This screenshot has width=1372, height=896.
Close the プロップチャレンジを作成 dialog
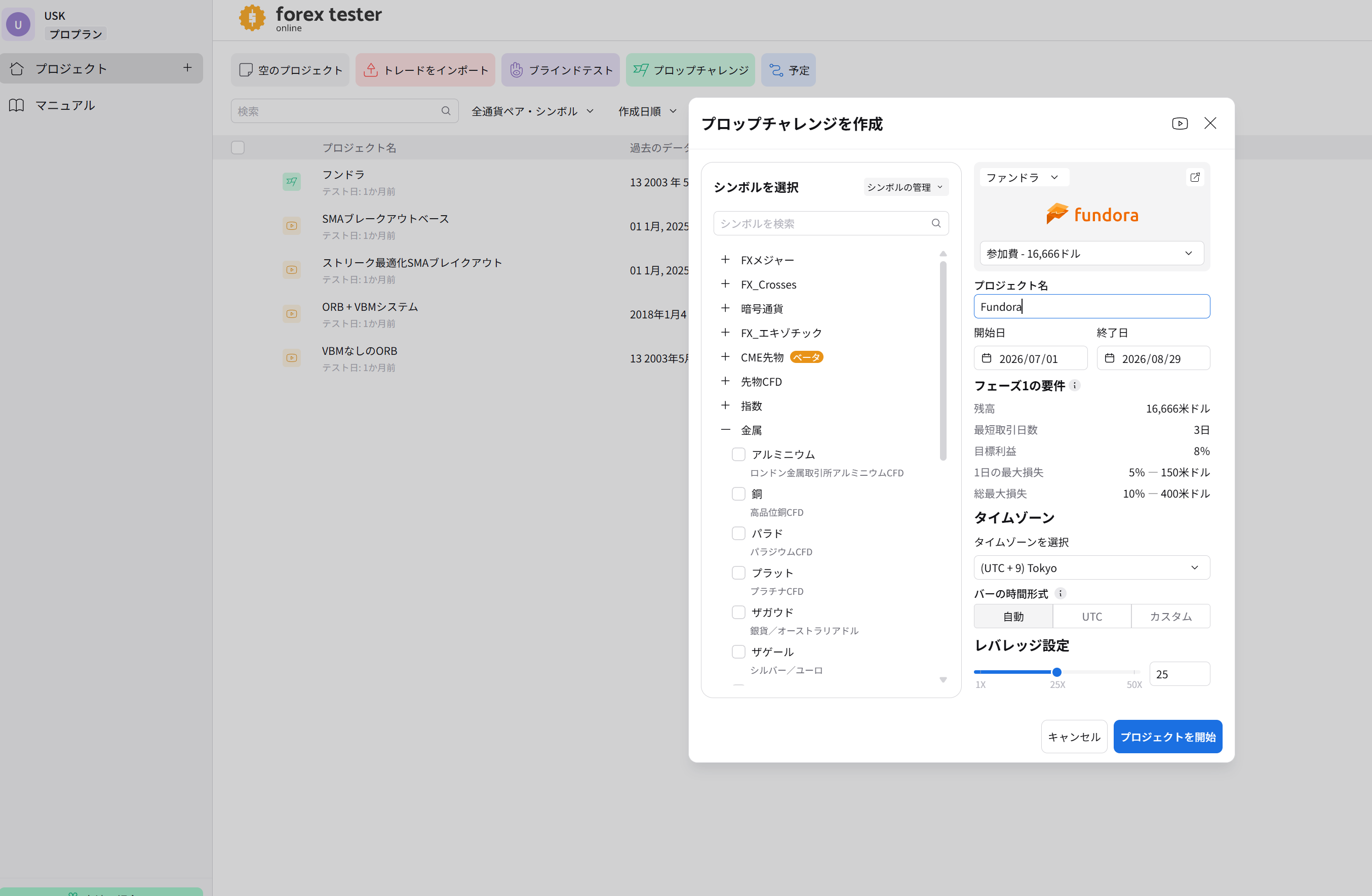pyautogui.click(x=1210, y=124)
